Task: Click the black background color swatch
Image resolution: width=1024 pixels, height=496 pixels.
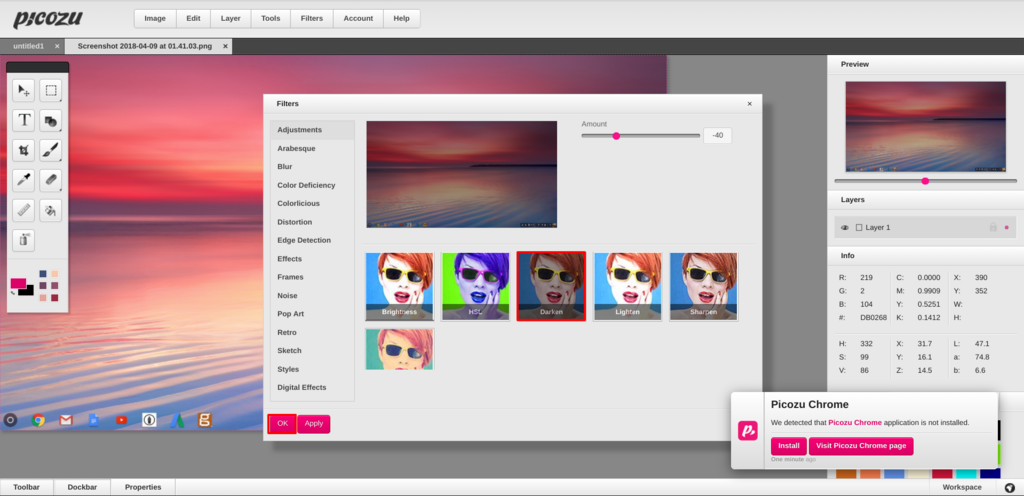Action: coord(27,291)
